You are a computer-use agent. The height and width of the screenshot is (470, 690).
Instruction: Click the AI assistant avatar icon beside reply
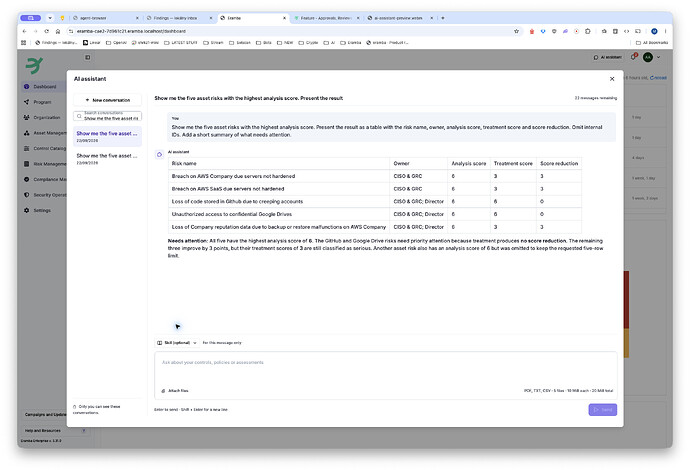point(159,154)
